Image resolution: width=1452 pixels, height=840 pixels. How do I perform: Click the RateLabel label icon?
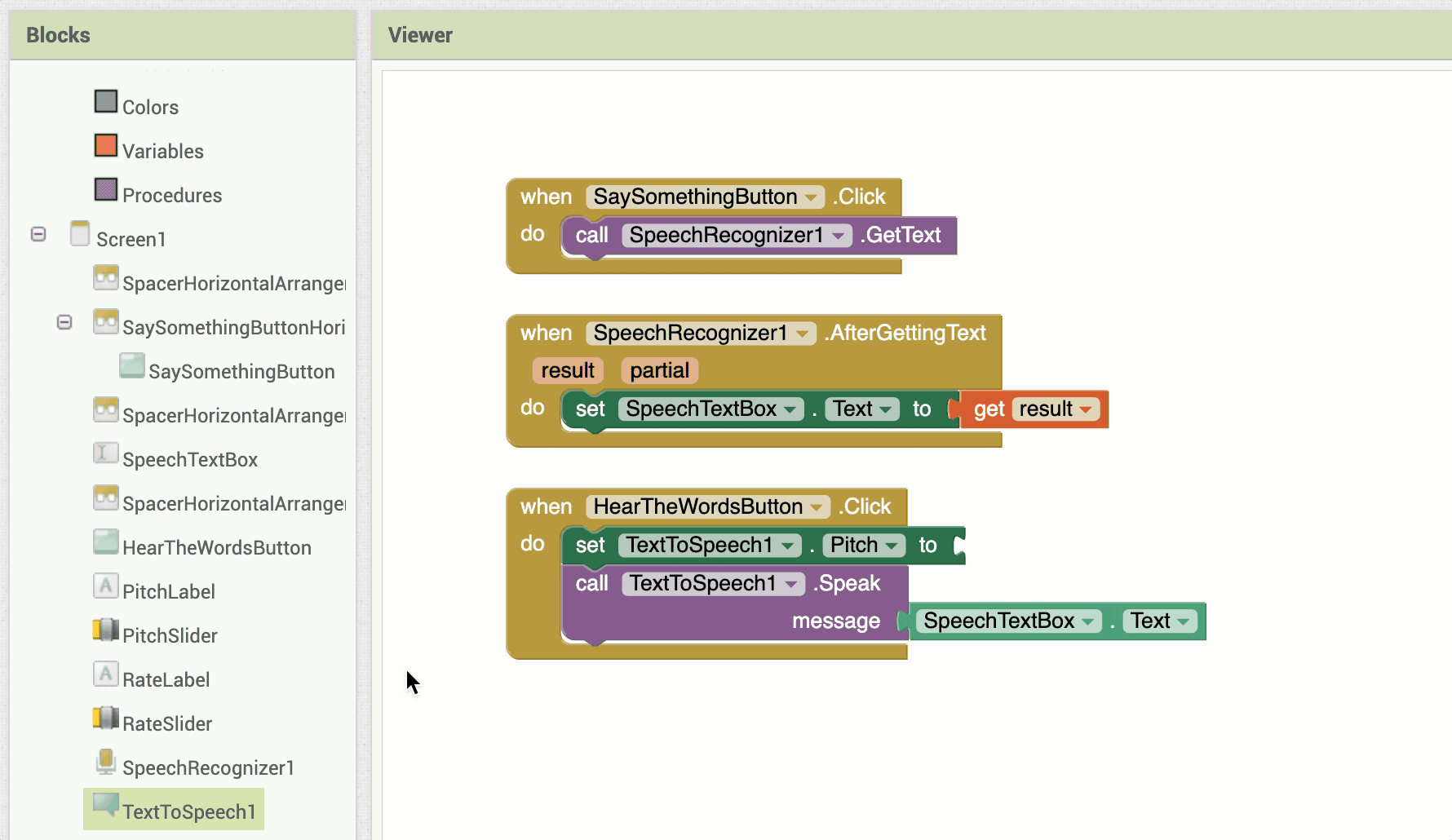click(x=106, y=674)
